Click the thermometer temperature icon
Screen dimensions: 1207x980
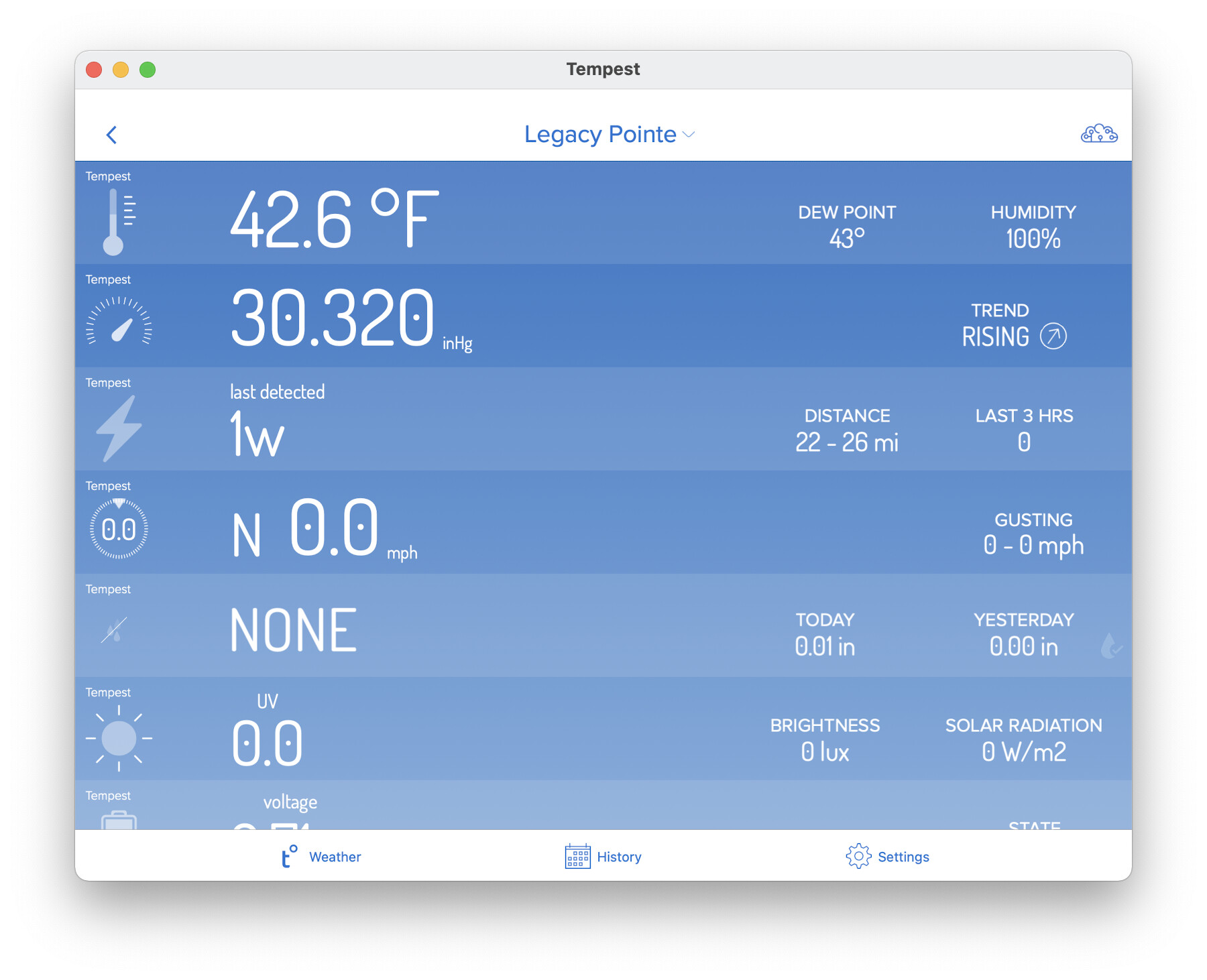click(x=119, y=222)
